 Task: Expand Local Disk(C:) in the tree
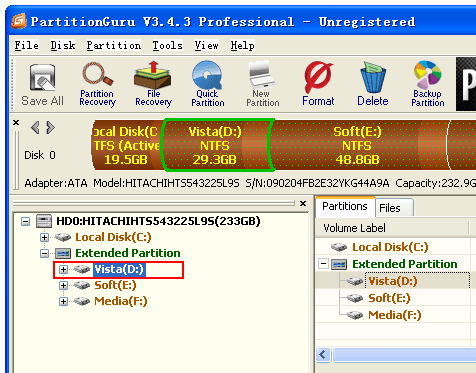coord(44,237)
